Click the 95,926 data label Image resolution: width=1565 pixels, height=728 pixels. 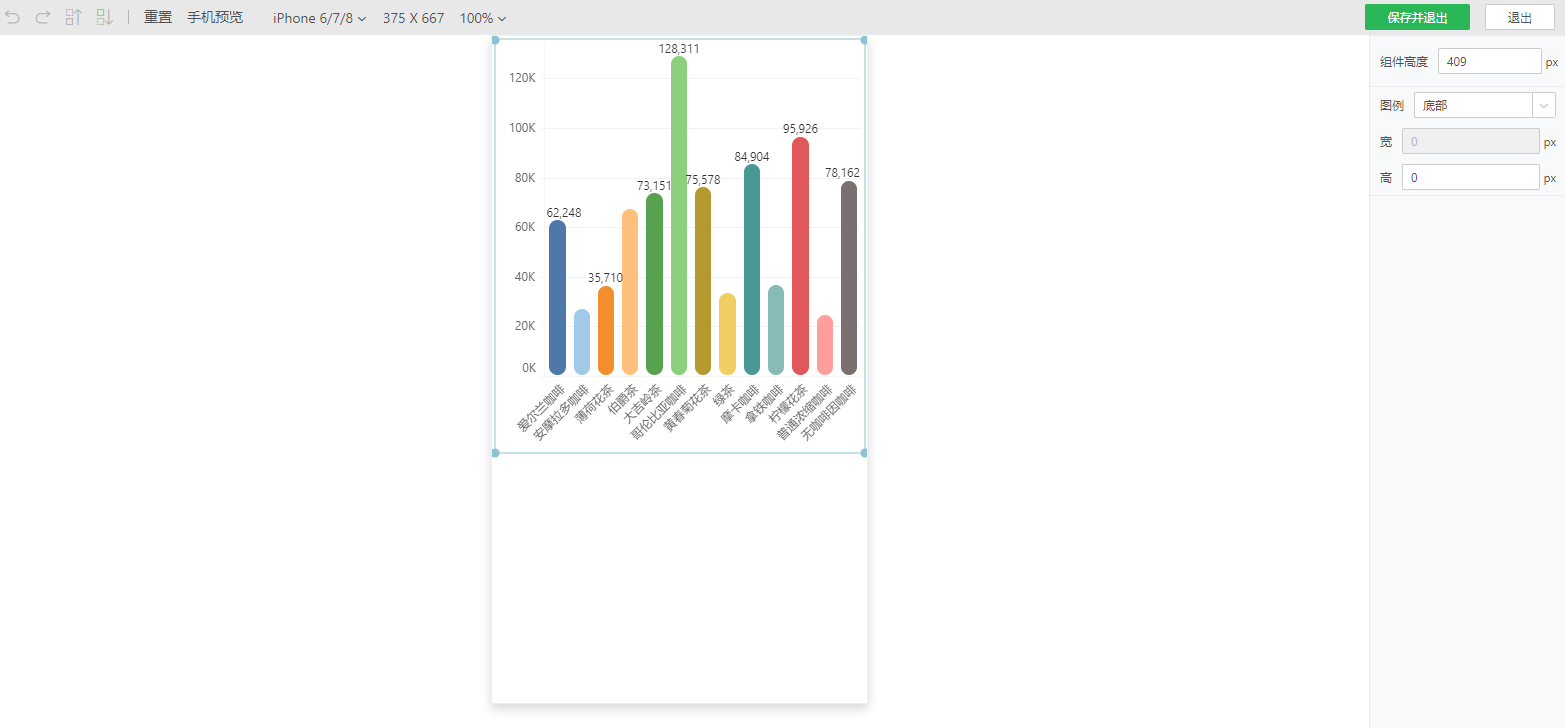coord(800,129)
